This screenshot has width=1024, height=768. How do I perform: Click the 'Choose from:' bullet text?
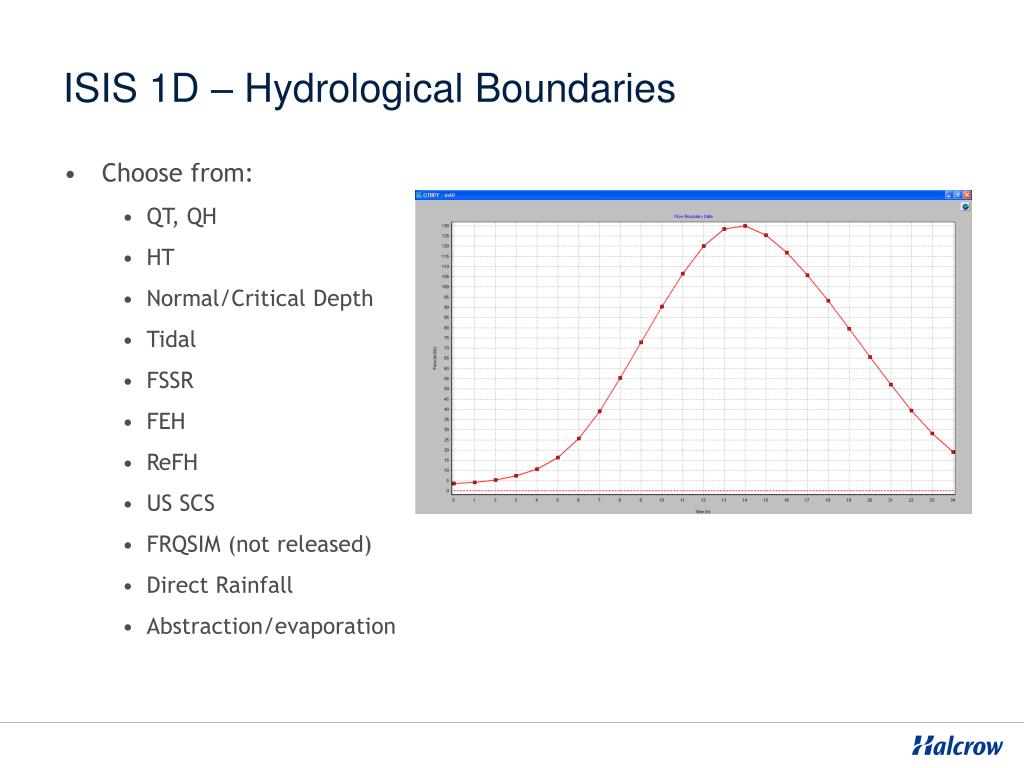[177, 173]
